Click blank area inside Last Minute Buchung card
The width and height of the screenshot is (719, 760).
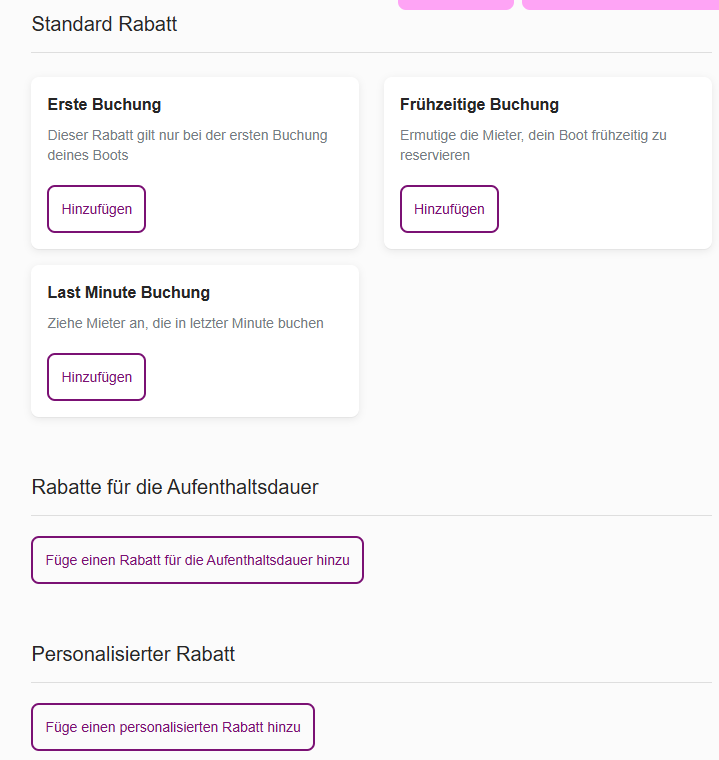252,378
